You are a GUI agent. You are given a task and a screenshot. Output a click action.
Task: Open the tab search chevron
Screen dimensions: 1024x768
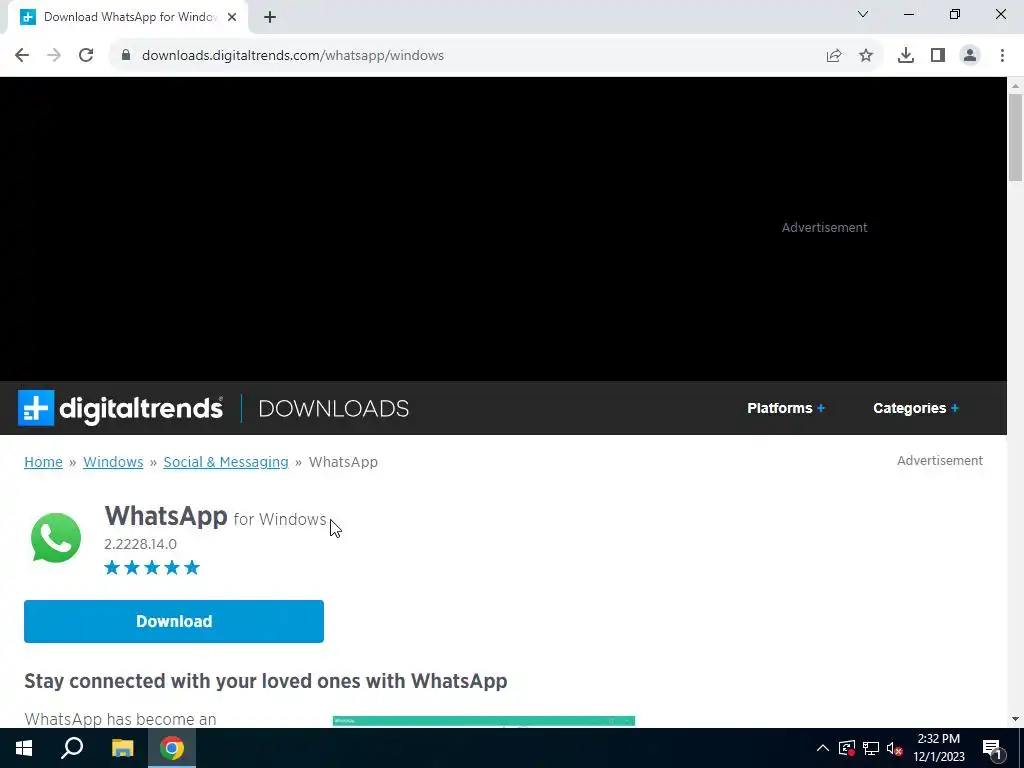pyautogui.click(x=863, y=14)
